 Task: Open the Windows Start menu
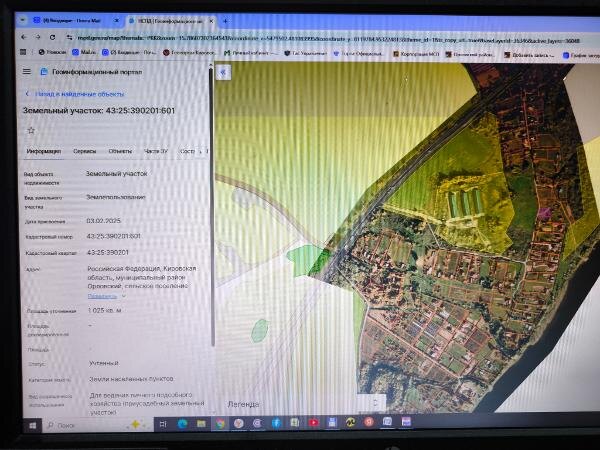coord(33,425)
